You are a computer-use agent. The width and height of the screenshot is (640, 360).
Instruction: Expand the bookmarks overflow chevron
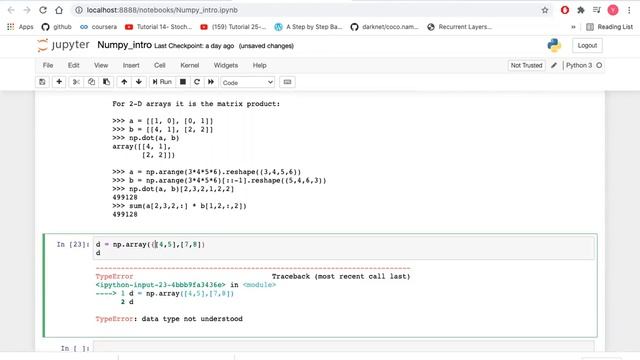point(573,27)
